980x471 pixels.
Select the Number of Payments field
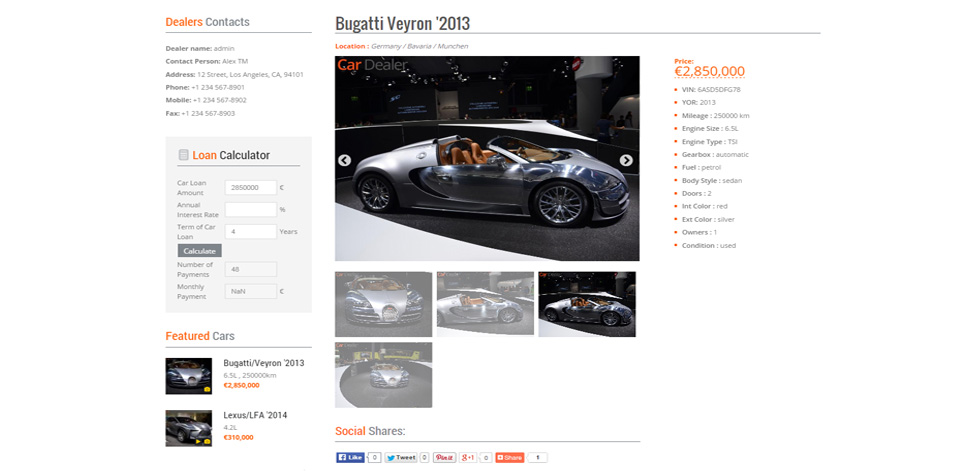[x=251, y=269]
